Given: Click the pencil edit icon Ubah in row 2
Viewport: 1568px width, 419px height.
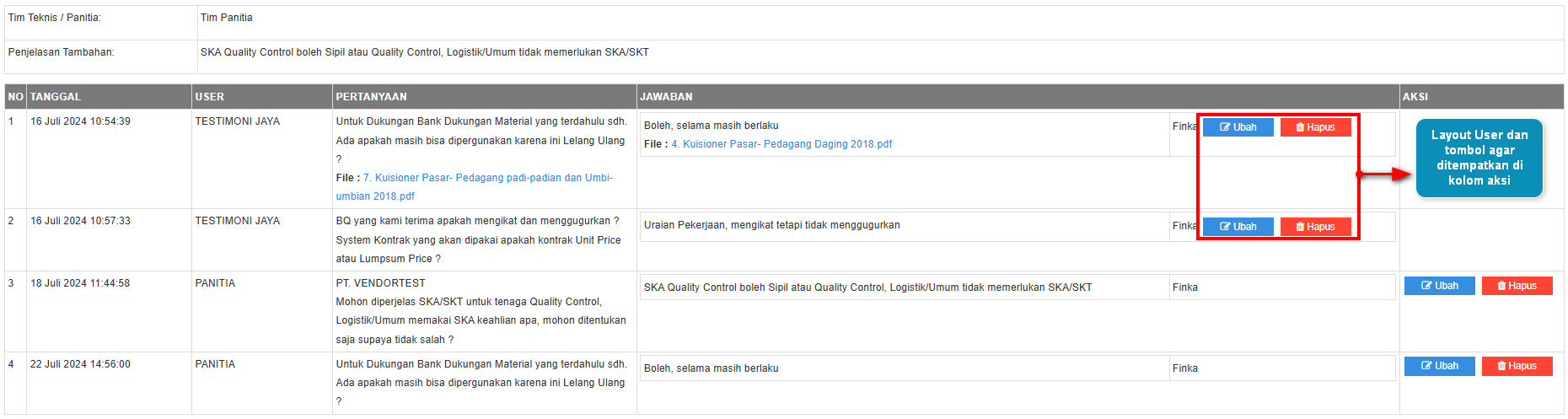Looking at the screenshot, I should pos(1238,227).
